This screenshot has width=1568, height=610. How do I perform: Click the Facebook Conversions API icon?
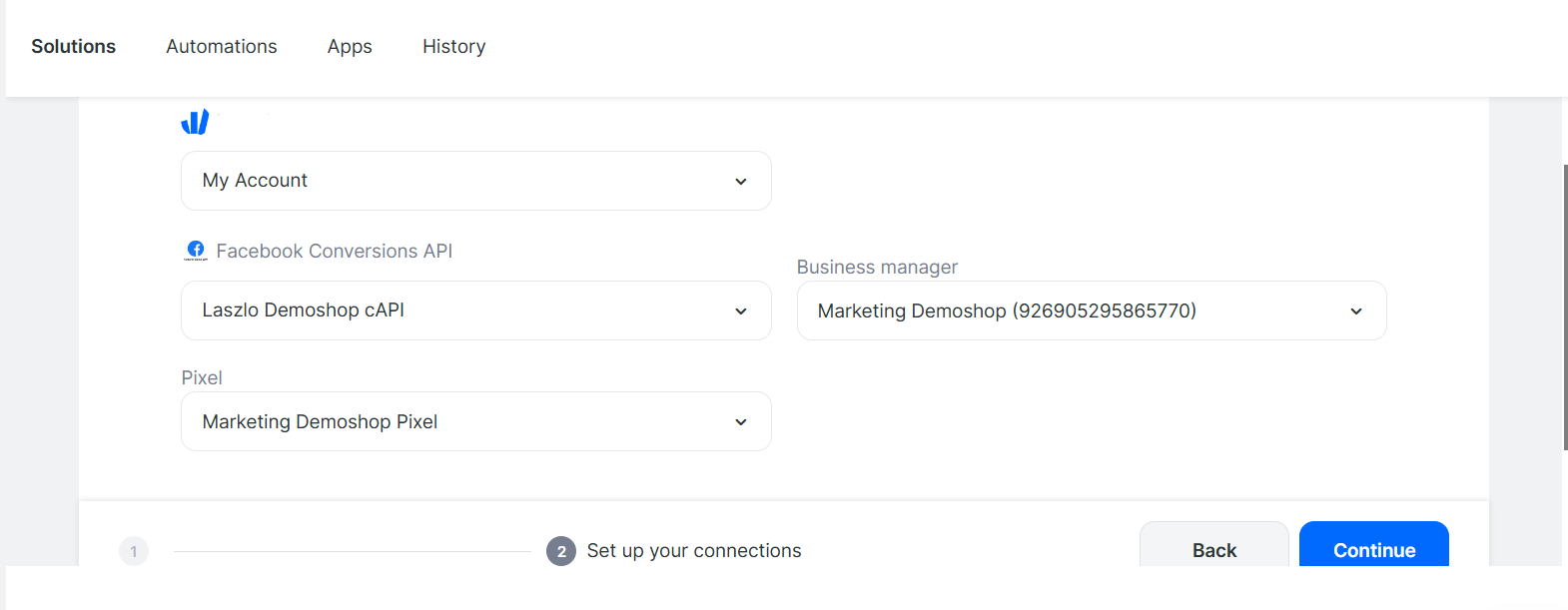[x=196, y=251]
